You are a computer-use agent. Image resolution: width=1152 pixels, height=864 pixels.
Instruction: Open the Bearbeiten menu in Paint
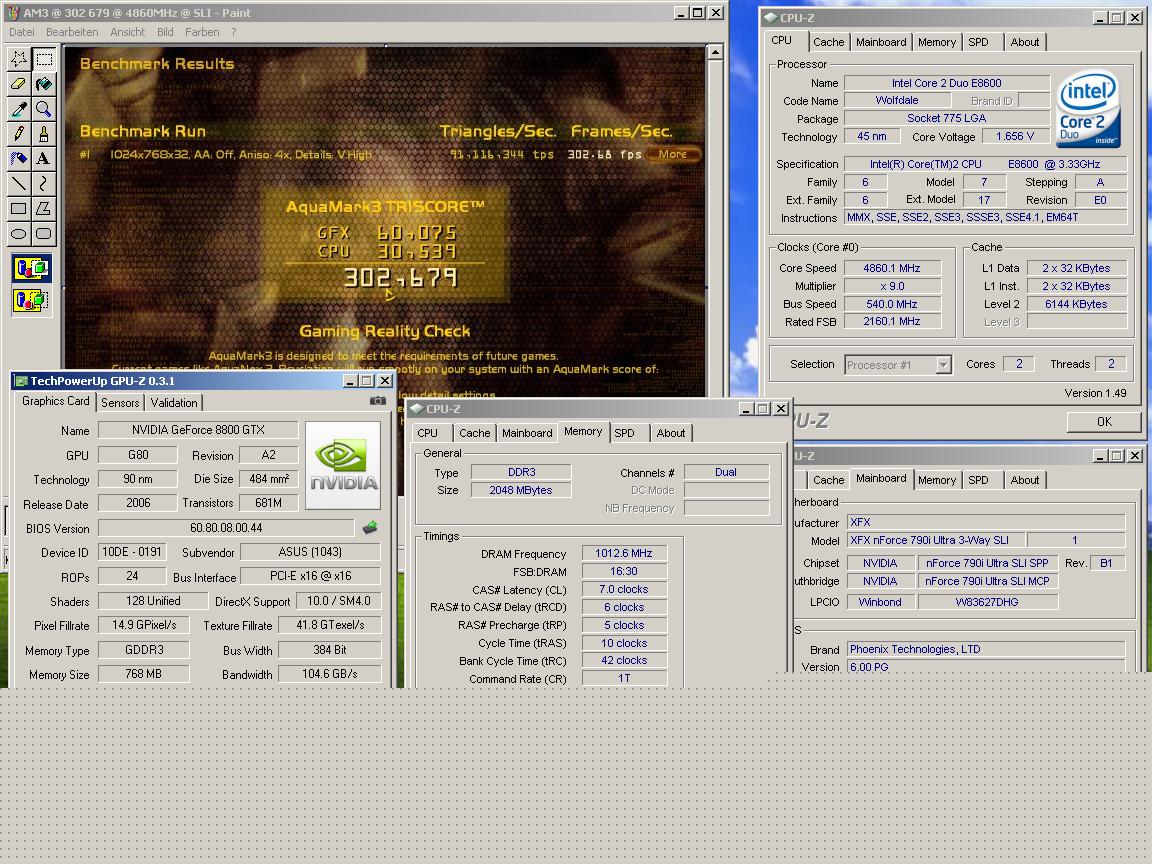point(72,32)
